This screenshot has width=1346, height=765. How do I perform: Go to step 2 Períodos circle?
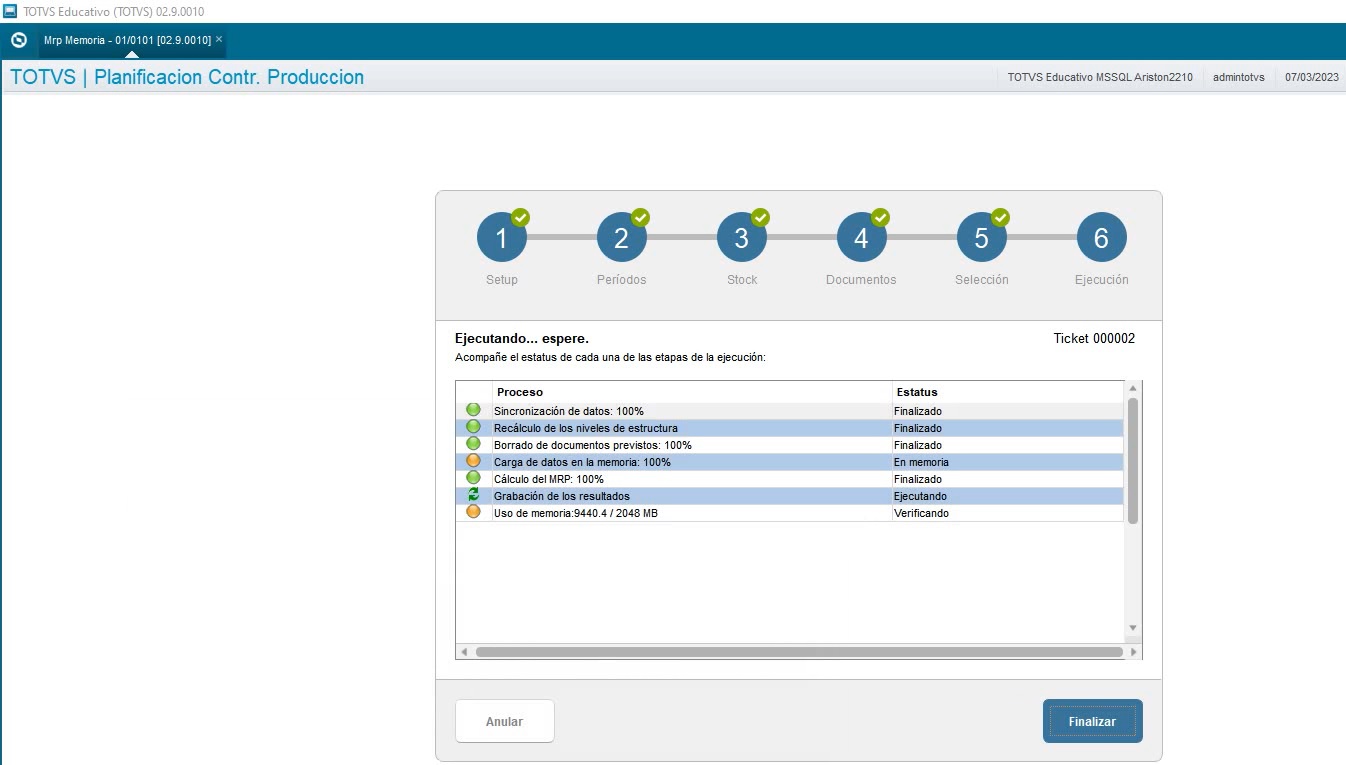click(x=622, y=238)
